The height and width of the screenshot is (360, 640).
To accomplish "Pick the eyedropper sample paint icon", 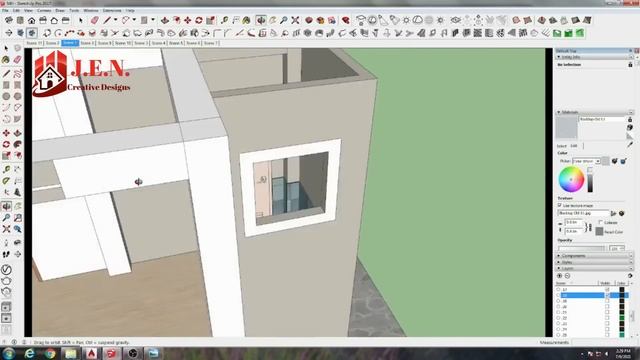I will point(630,144).
